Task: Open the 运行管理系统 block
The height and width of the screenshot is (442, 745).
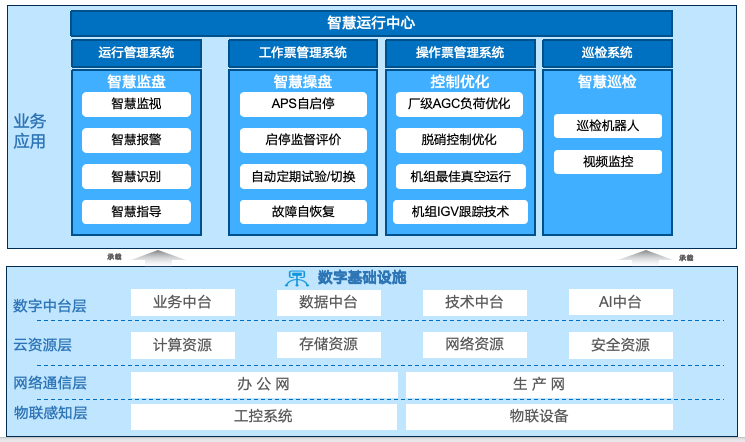Action: pos(136,53)
